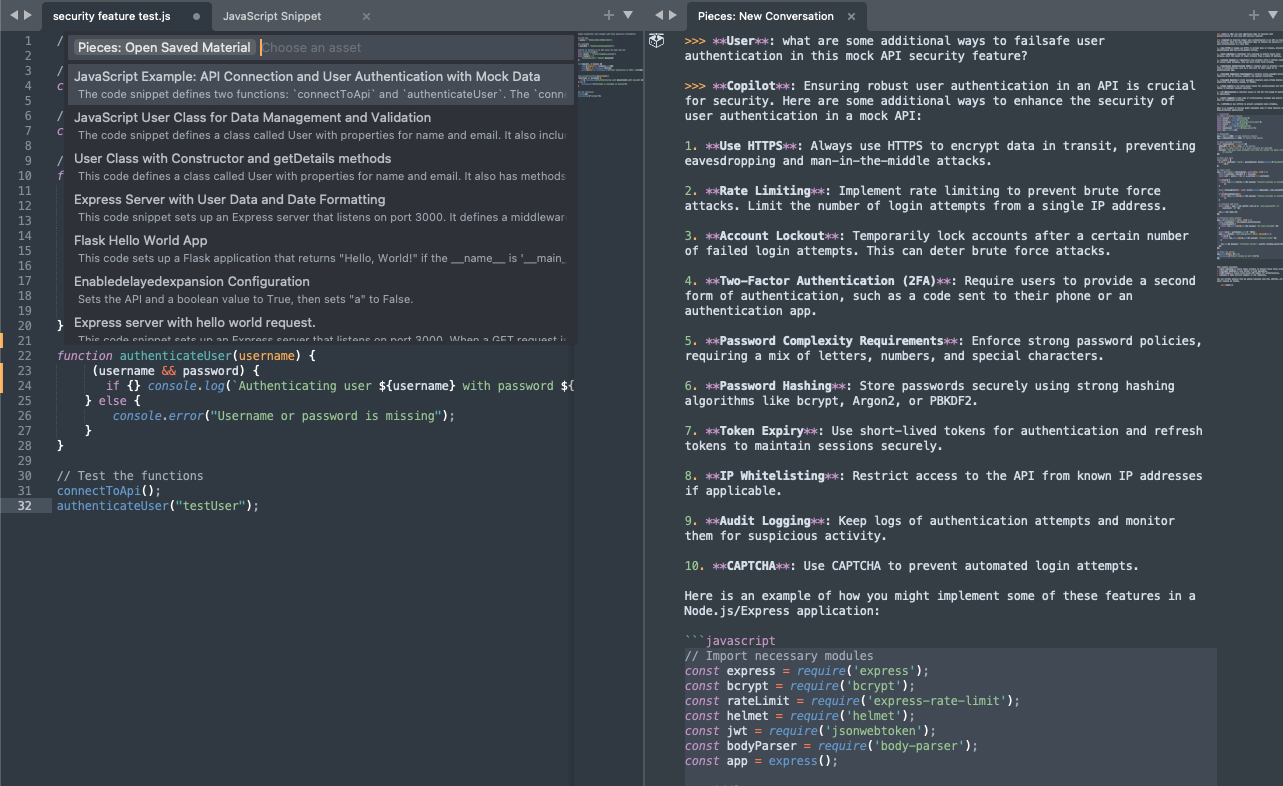Open the left pane's tab list dropdown
1283x786 pixels.
(628, 15)
